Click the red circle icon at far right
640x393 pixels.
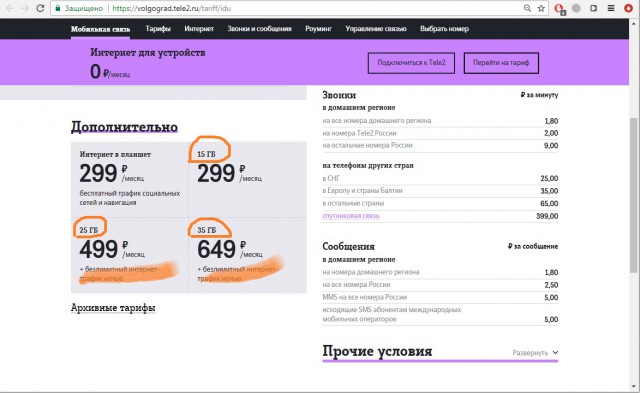(x=629, y=8)
